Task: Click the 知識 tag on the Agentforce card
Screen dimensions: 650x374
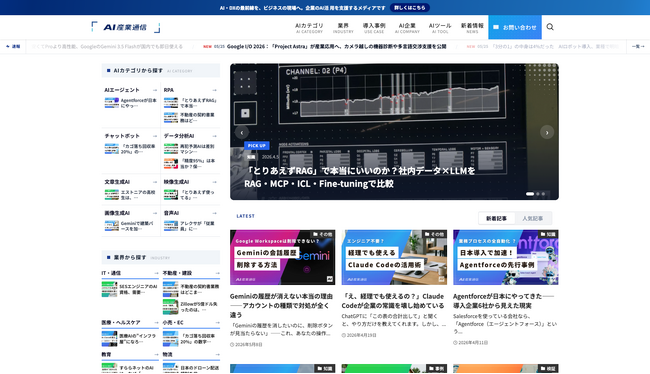Action: point(548,234)
